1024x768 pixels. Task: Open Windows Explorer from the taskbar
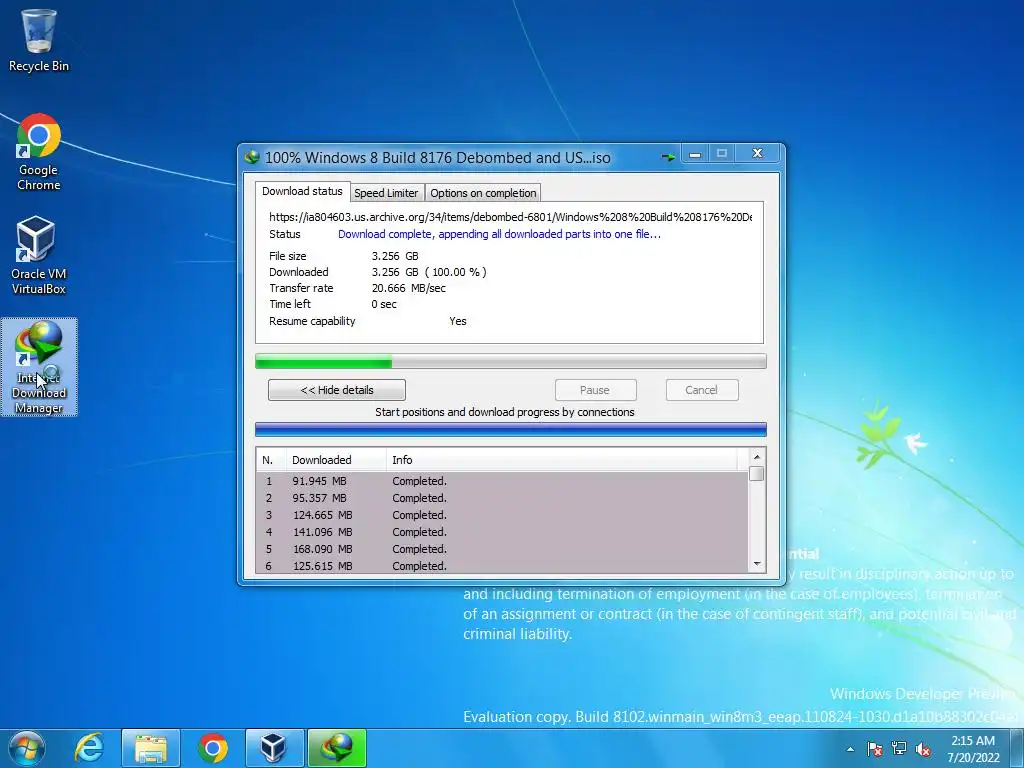click(x=151, y=748)
